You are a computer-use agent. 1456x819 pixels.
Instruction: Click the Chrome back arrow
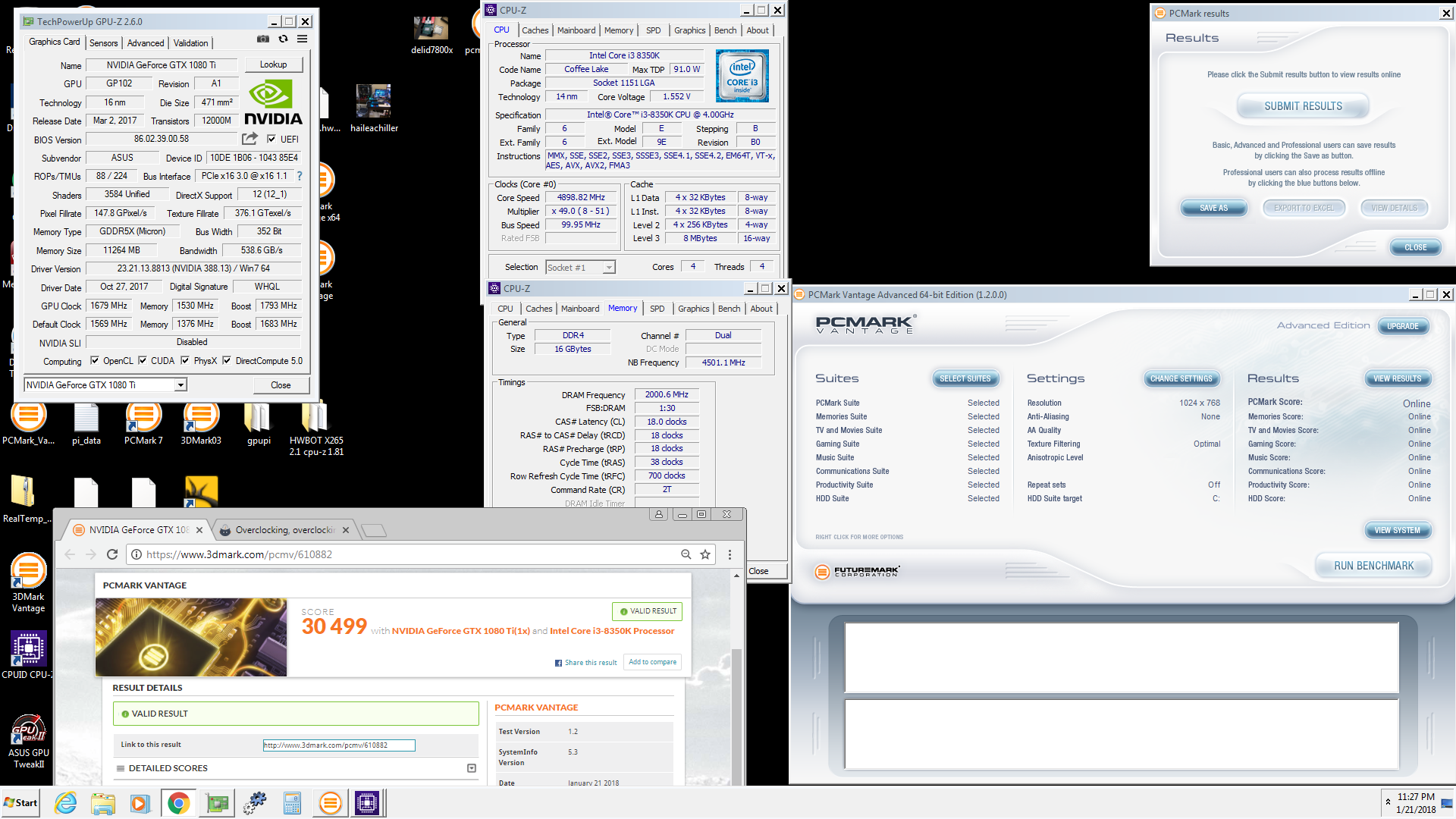click(x=70, y=554)
